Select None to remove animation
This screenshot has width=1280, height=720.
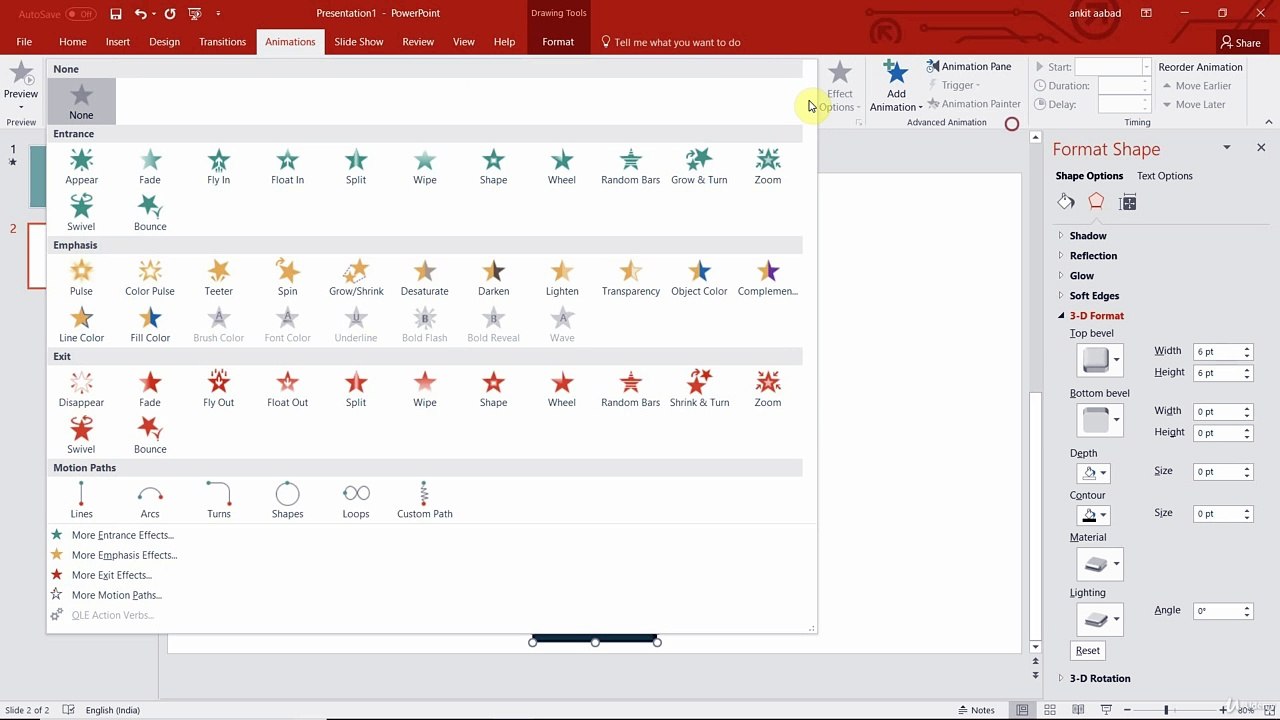(81, 101)
